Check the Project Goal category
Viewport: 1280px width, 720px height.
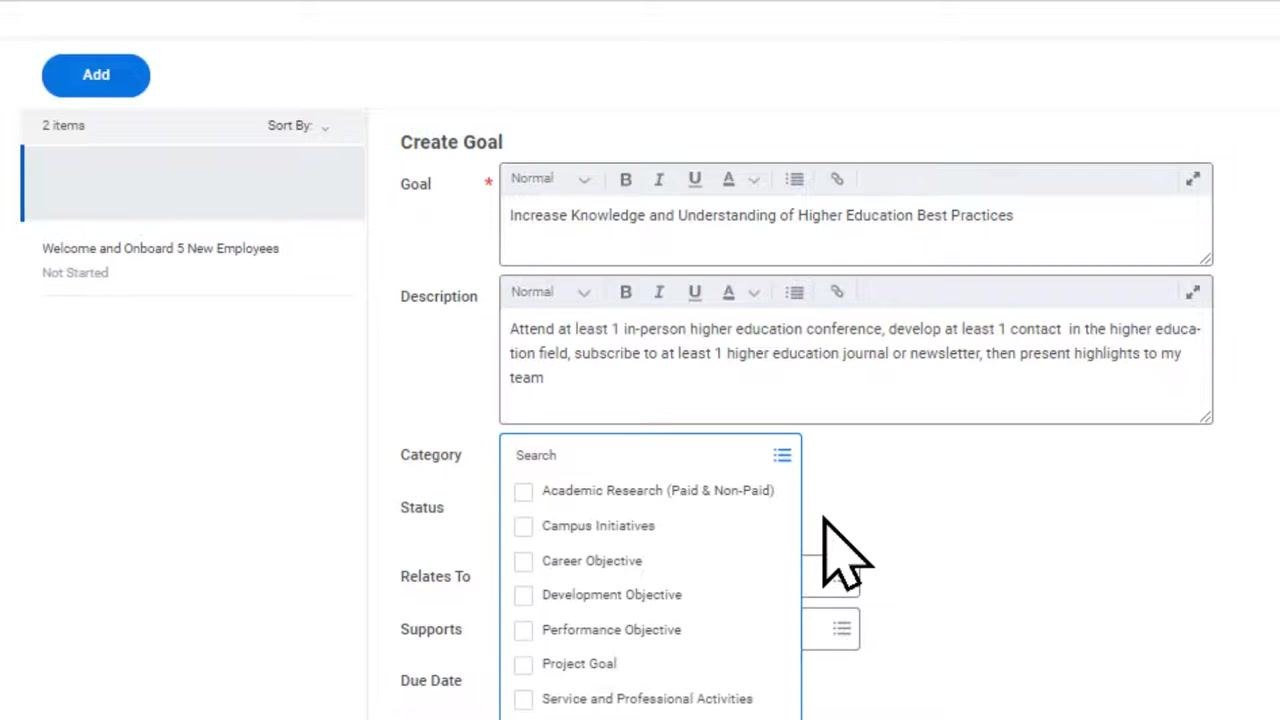523,664
